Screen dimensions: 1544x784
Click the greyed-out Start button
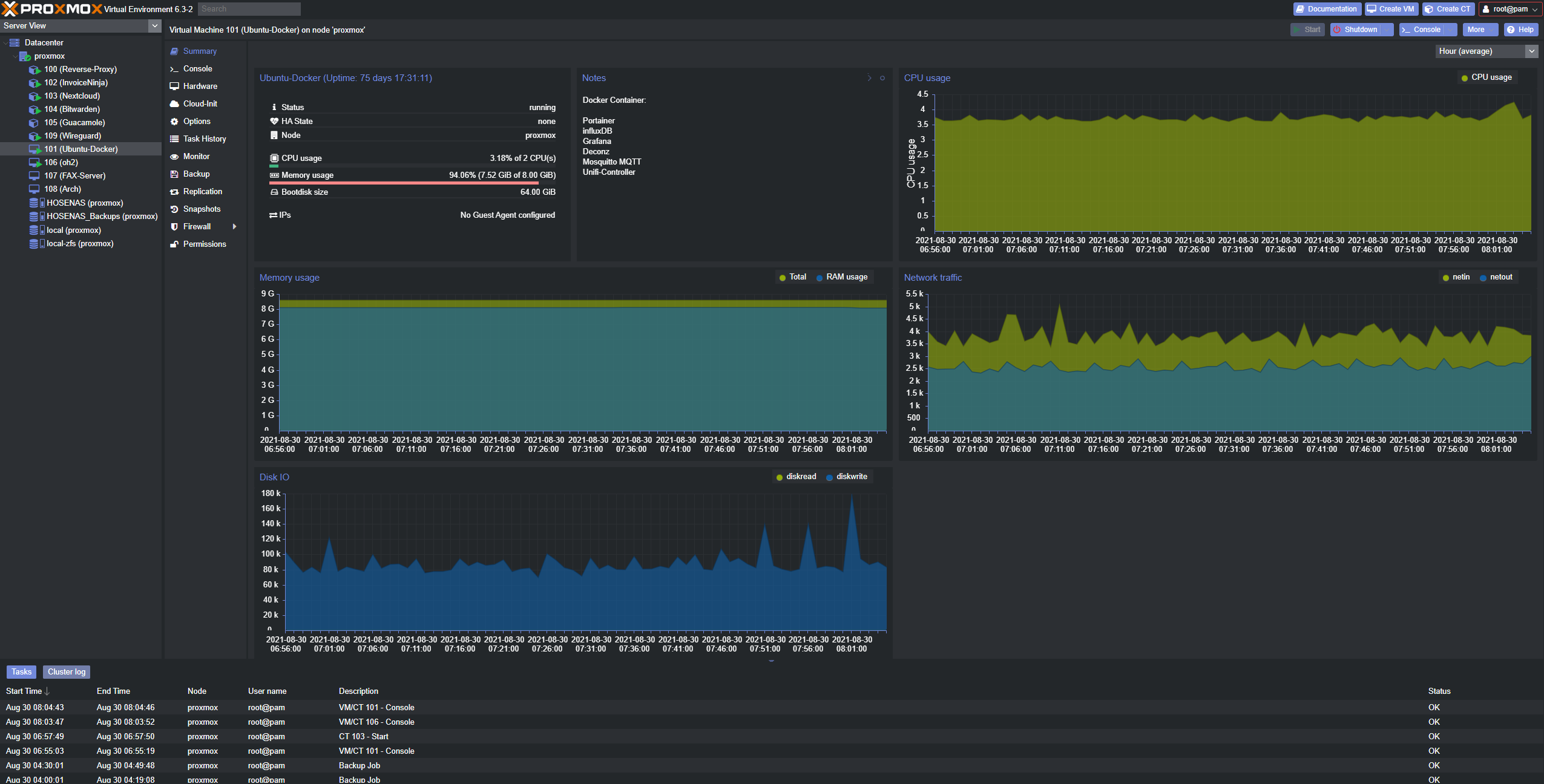1307,30
